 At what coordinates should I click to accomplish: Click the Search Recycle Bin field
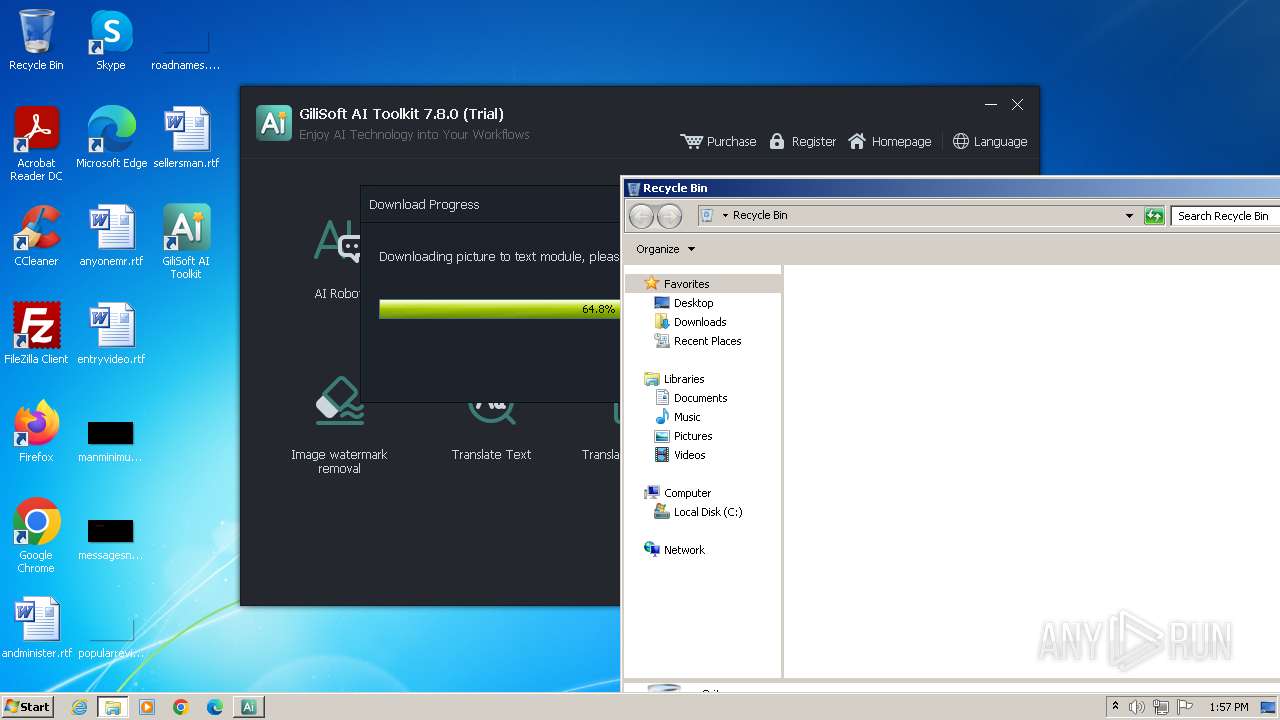[1226, 215]
